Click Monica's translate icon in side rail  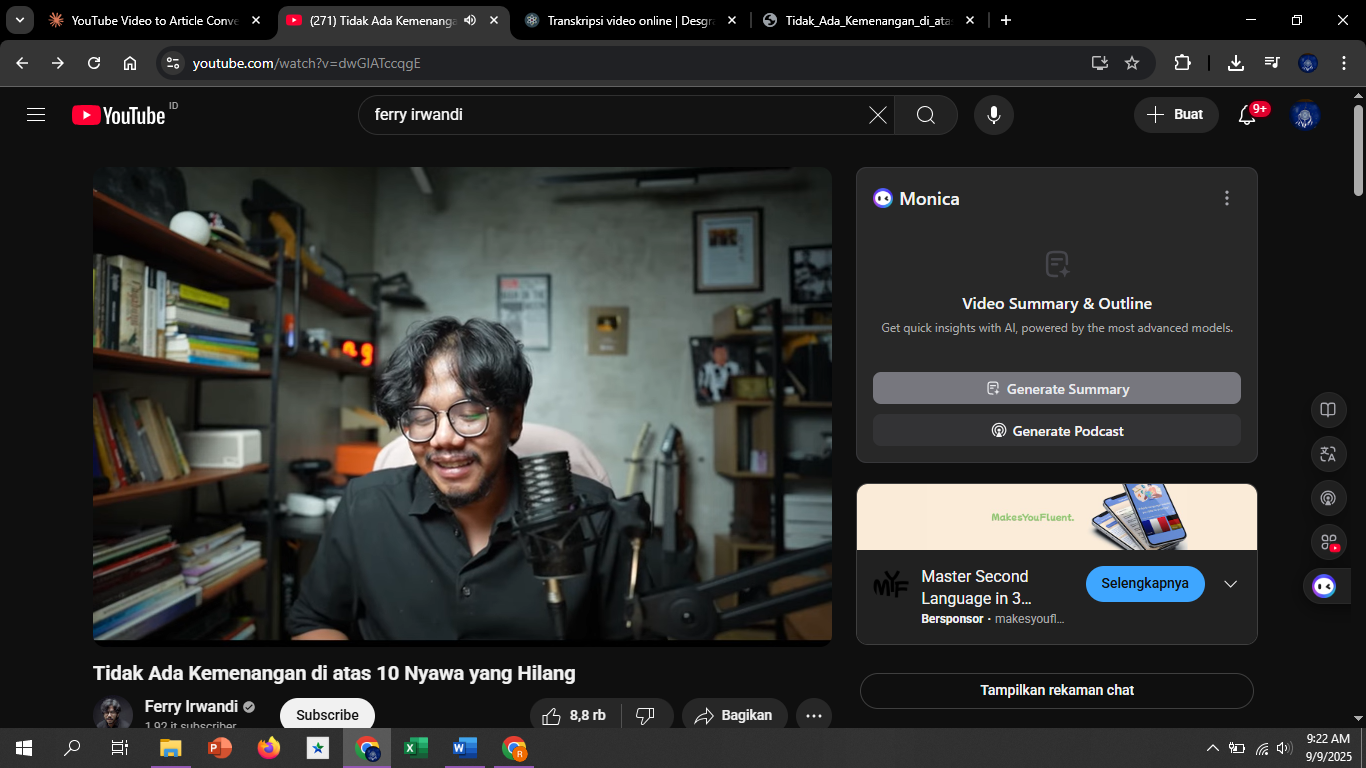(x=1328, y=454)
